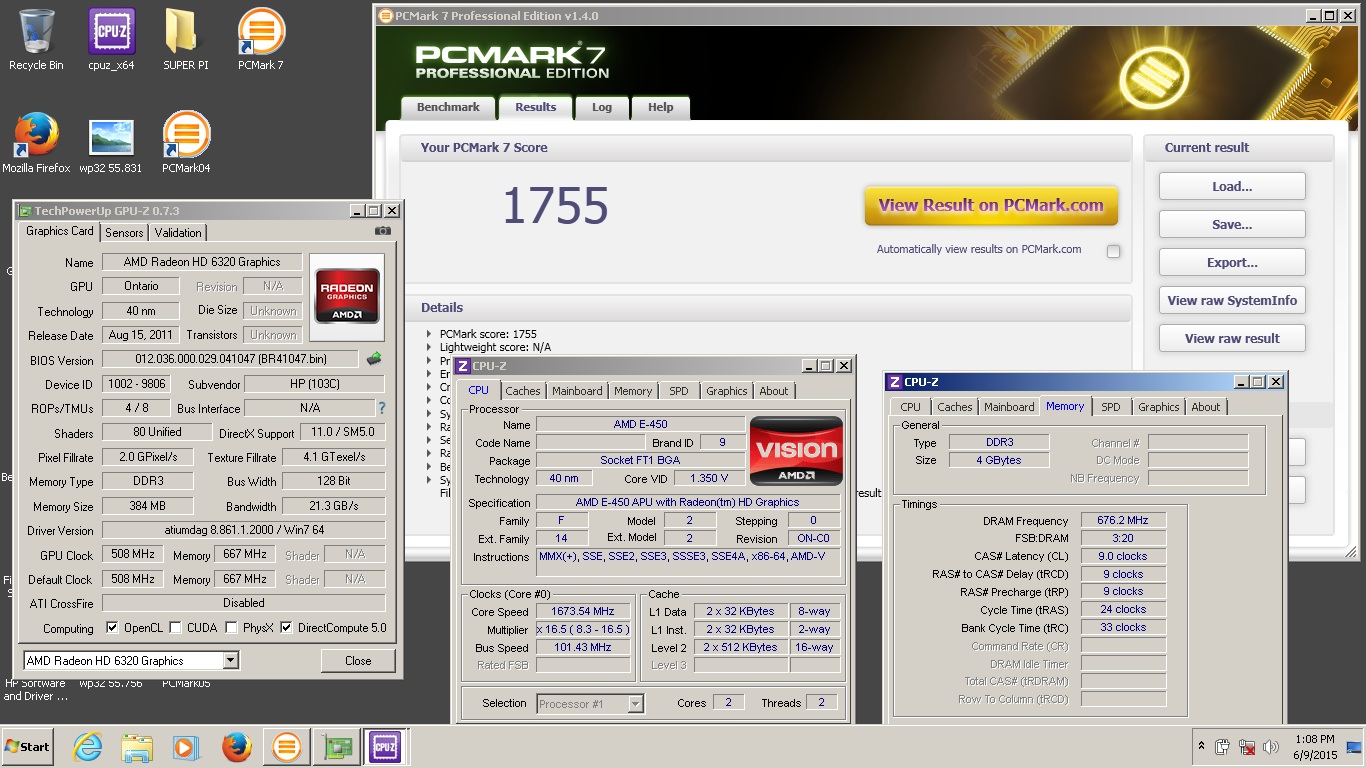1366x768 pixels.
Task: Enable automatically view results on PCMark.com
Action: [1113, 251]
